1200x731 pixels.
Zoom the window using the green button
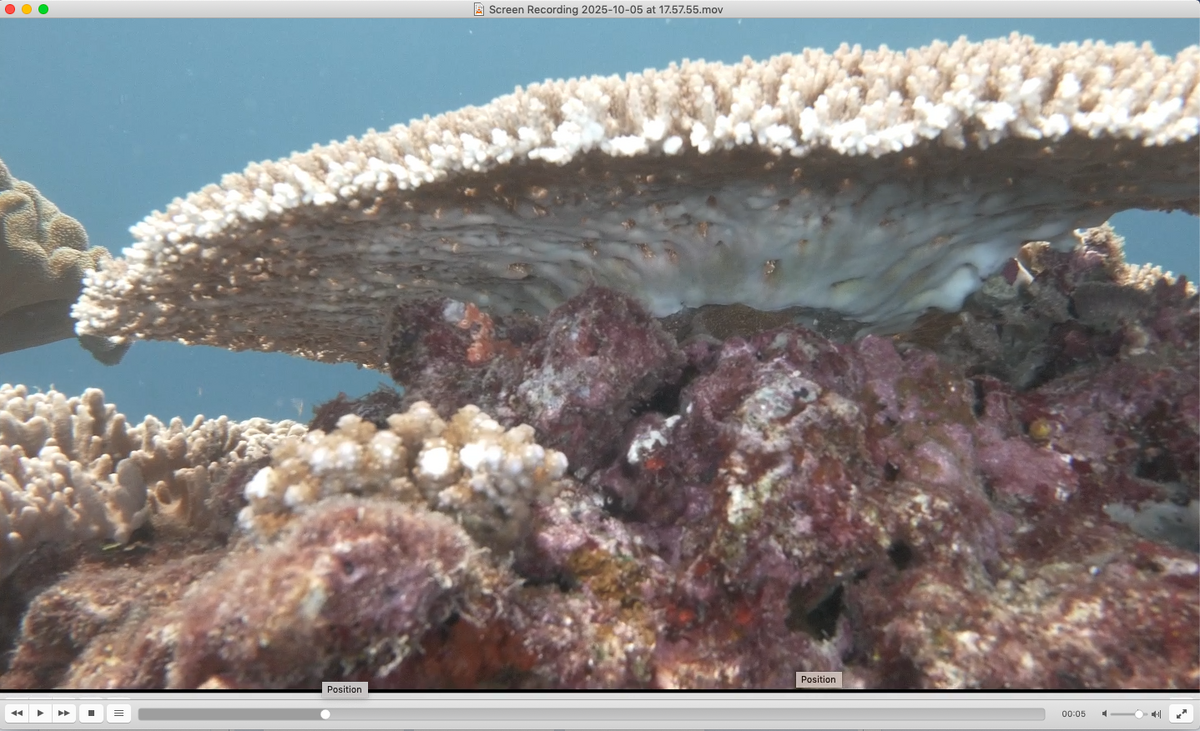pos(43,9)
